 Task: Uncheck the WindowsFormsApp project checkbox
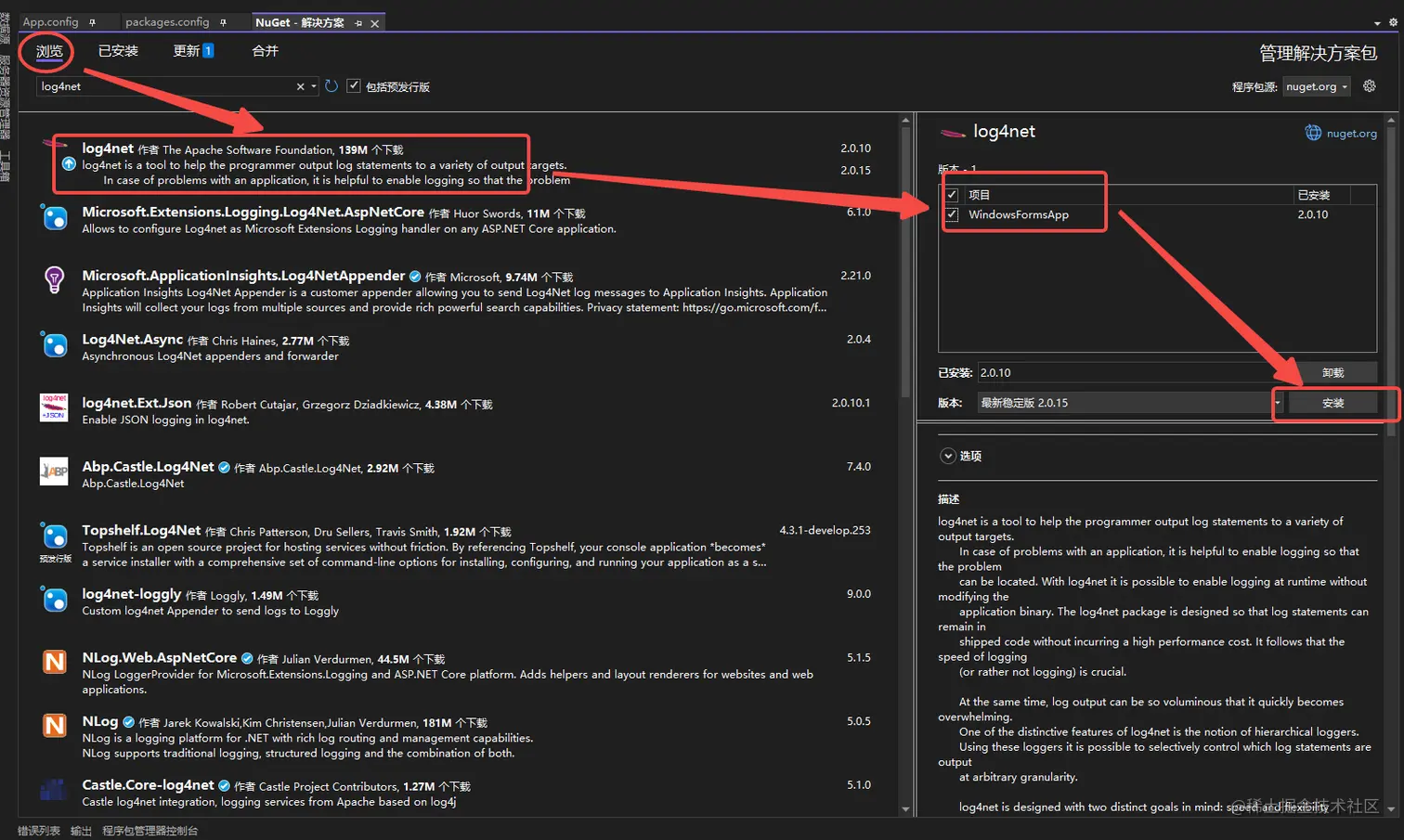pyautogui.click(x=952, y=214)
